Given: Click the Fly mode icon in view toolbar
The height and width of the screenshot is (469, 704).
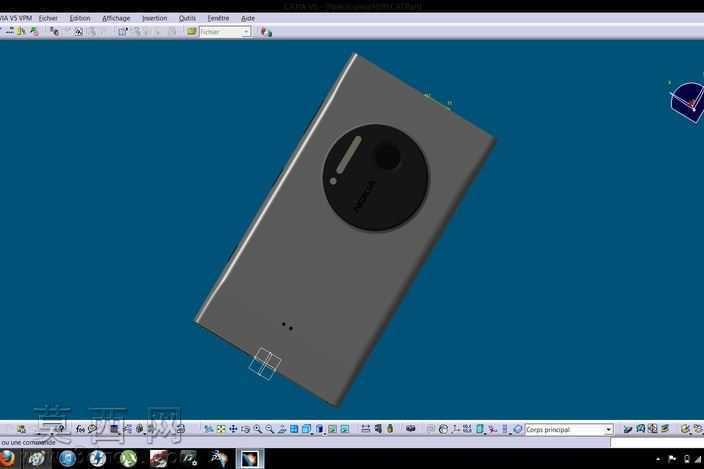Looking at the screenshot, I should click(209, 430).
